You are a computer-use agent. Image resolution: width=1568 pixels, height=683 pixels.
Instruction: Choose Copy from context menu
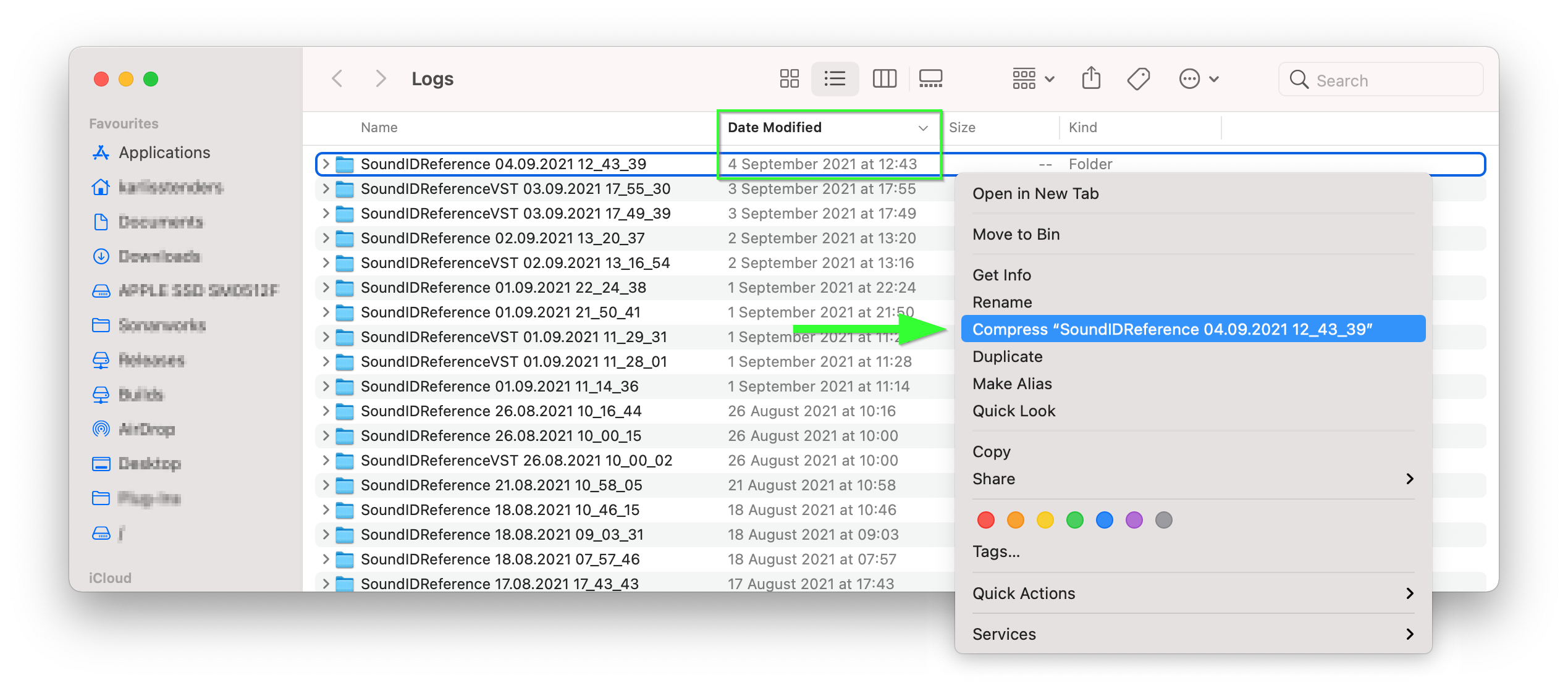[1193, 452]
